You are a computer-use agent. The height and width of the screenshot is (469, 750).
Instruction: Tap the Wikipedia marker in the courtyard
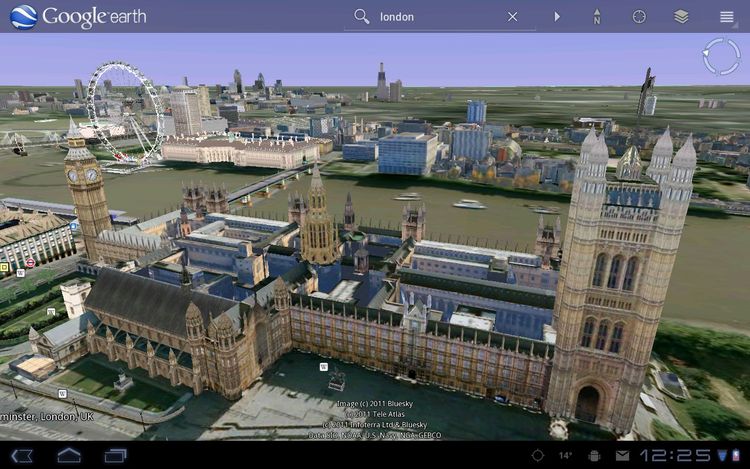323,367
